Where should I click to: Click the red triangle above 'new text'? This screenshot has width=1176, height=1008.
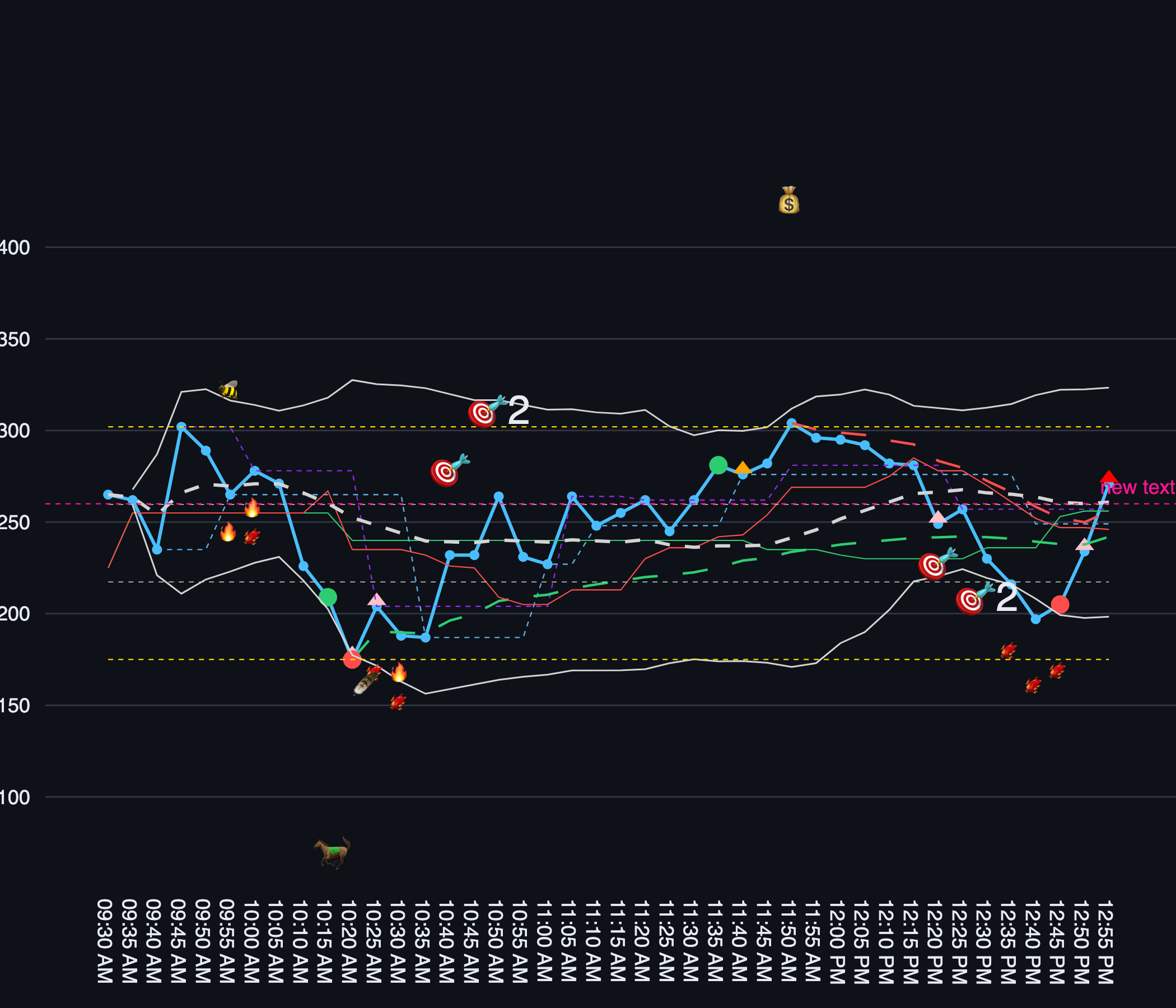1108,477
